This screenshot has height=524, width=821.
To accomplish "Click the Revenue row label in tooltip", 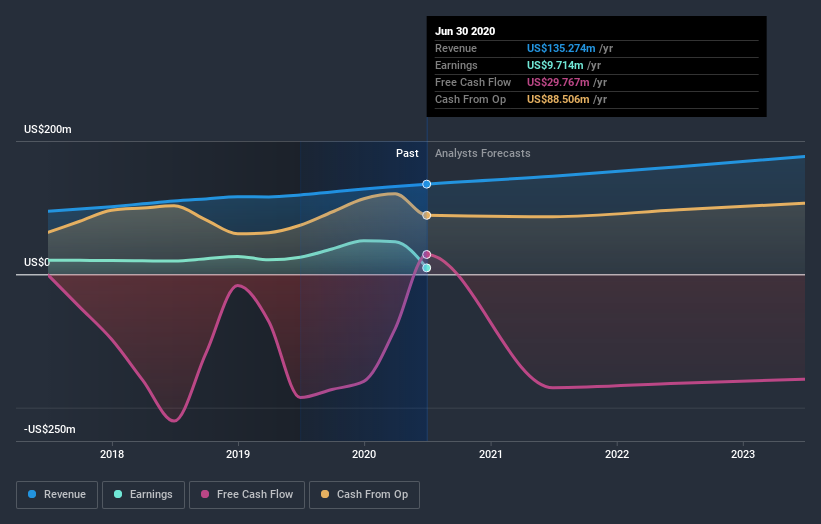I will [456, 48].
